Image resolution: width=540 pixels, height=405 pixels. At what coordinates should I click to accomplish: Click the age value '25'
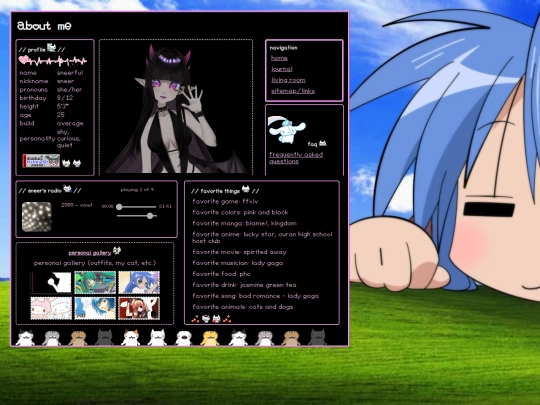click(x=61, y=115)
